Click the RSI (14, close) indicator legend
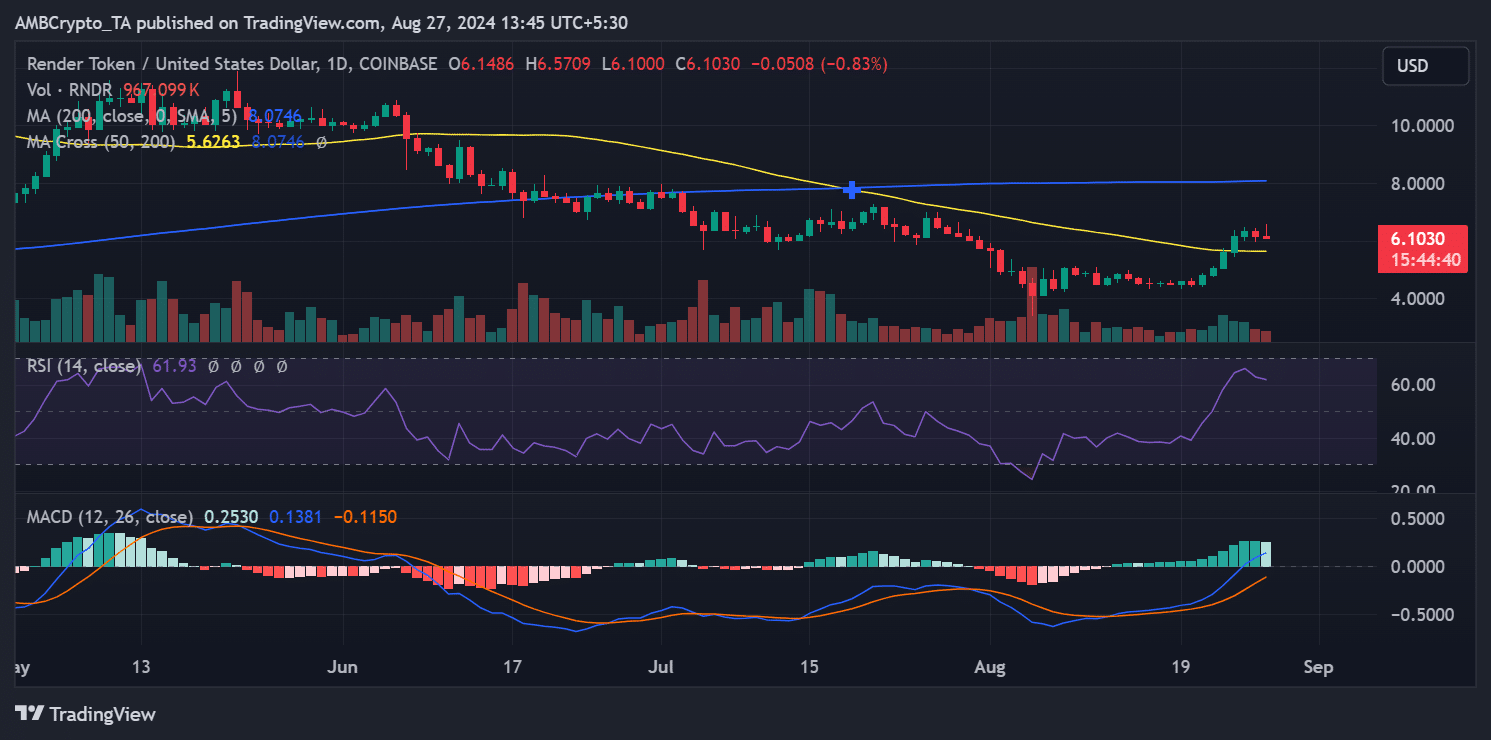This screenshot has height=740, width=1491. coord(84,367)
